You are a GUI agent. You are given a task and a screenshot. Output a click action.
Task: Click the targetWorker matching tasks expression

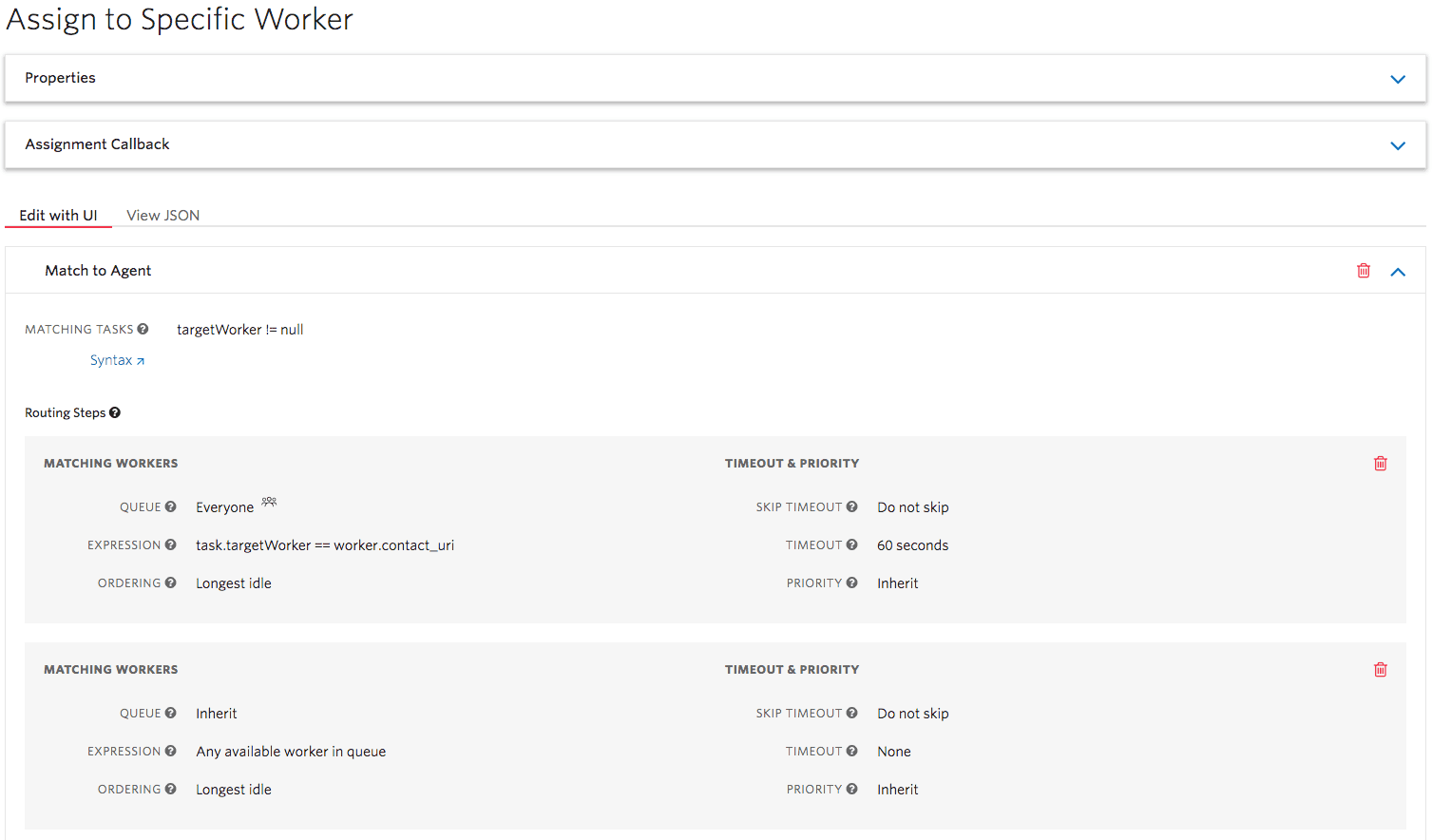239,329
